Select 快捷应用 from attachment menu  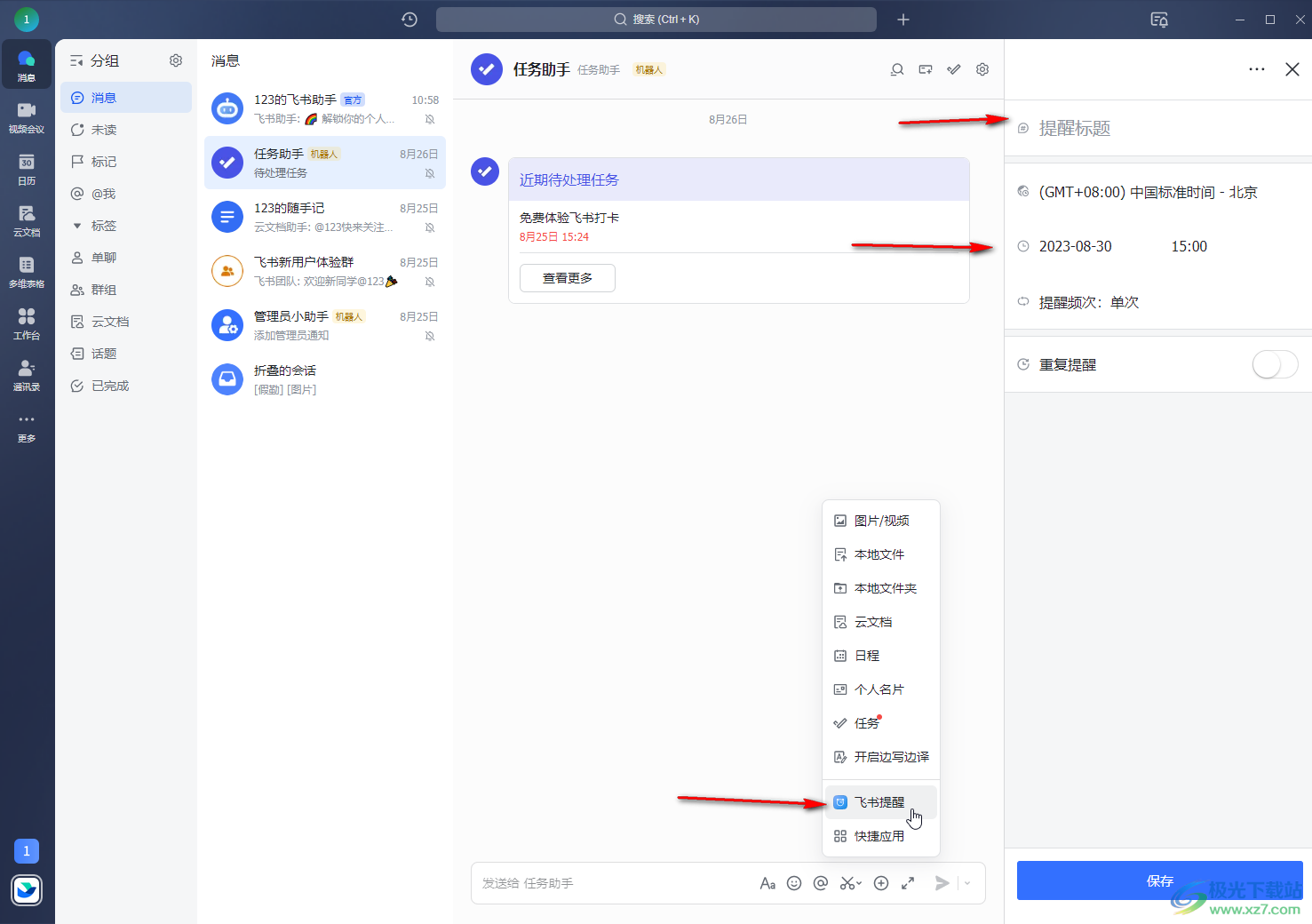(881, 836)
